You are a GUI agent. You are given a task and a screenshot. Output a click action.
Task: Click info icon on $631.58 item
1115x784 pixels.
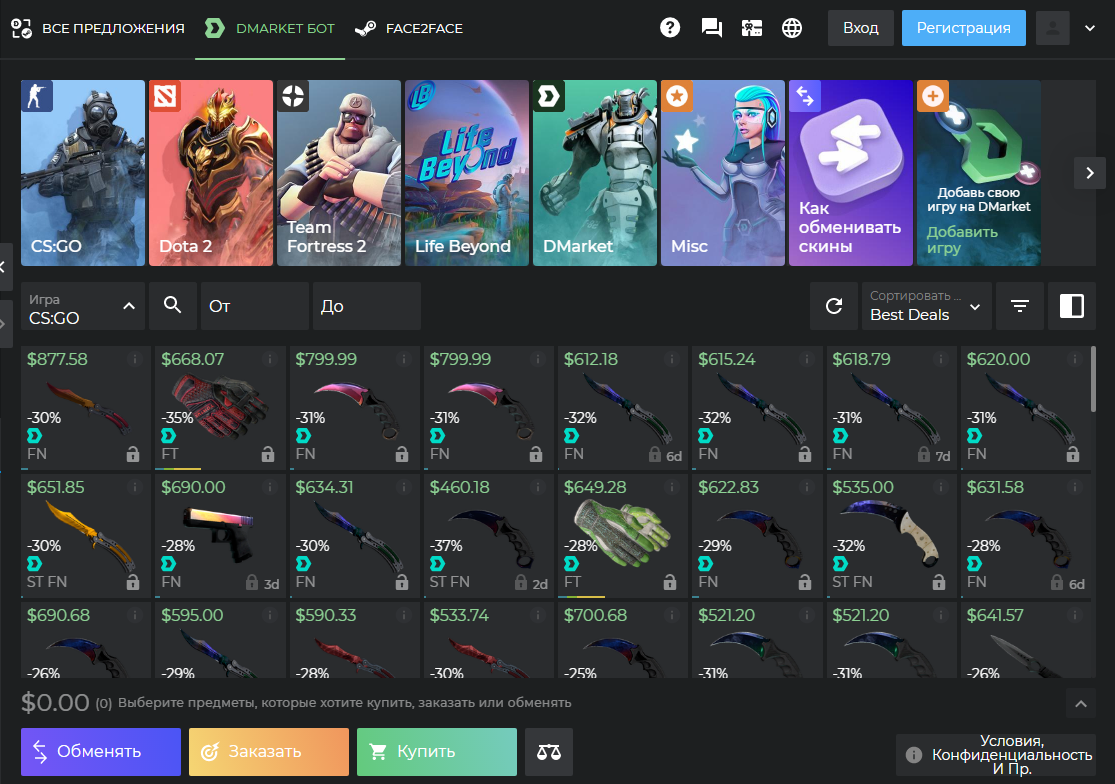point(1074,488)
